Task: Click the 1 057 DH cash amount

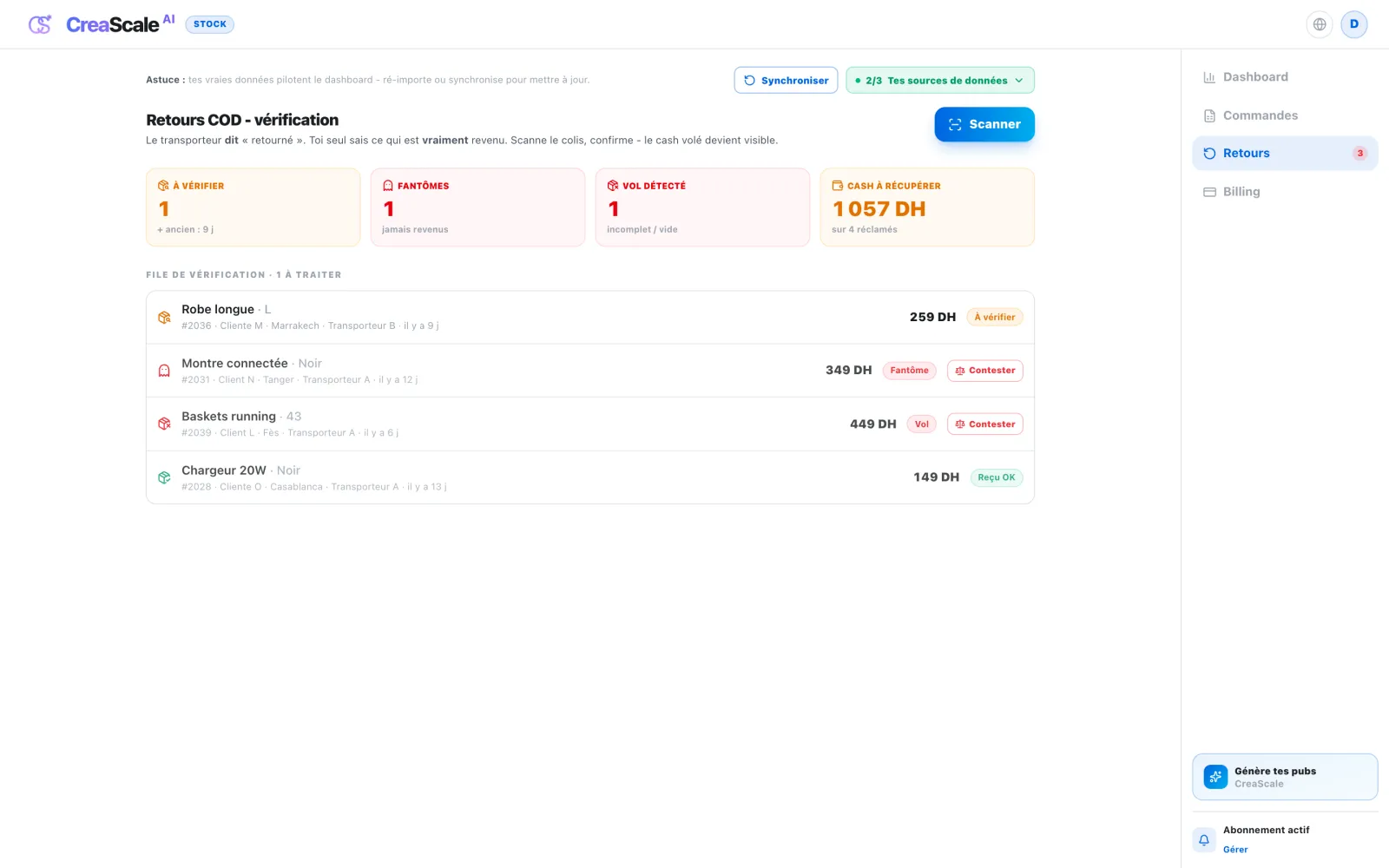Action: tap(879, 209)
